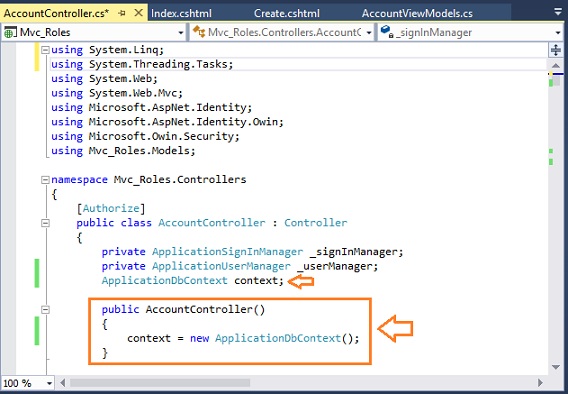
Task: Open the _signInManager member dropdown
Action: (471, 33)
